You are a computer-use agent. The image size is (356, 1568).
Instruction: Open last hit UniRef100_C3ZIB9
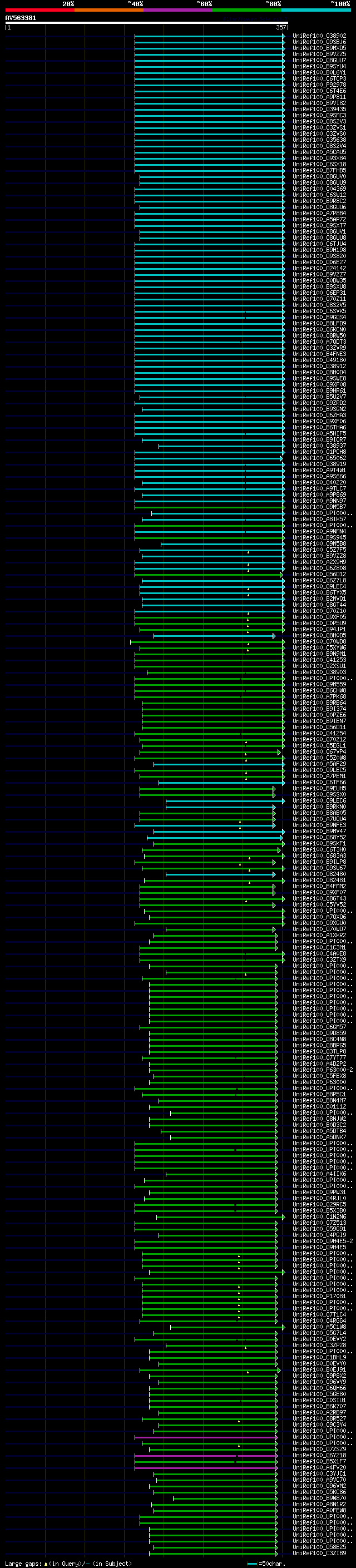[x=319, y=1554]
